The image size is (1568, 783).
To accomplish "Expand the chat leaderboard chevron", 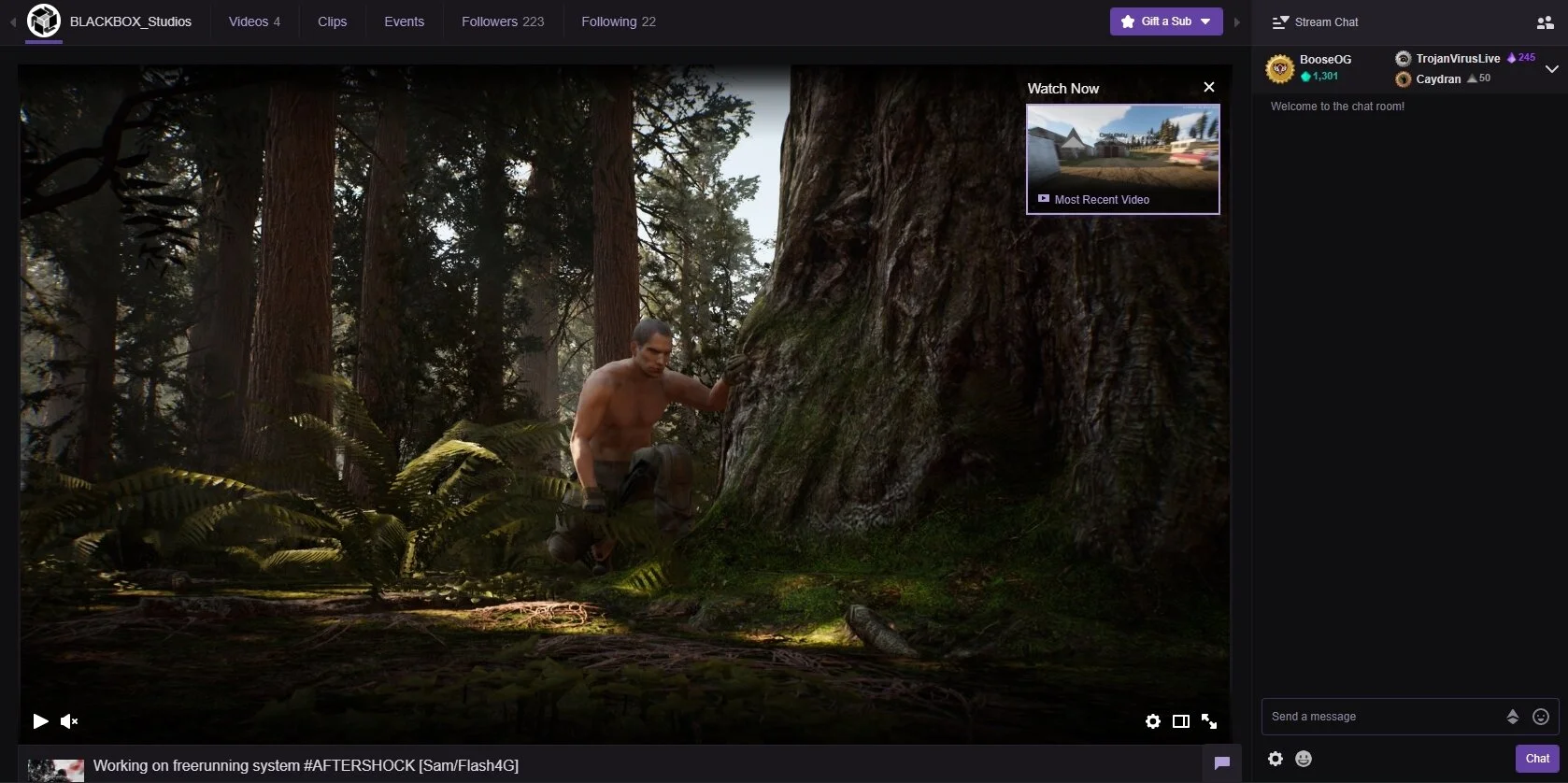I will click(1551, 69).
